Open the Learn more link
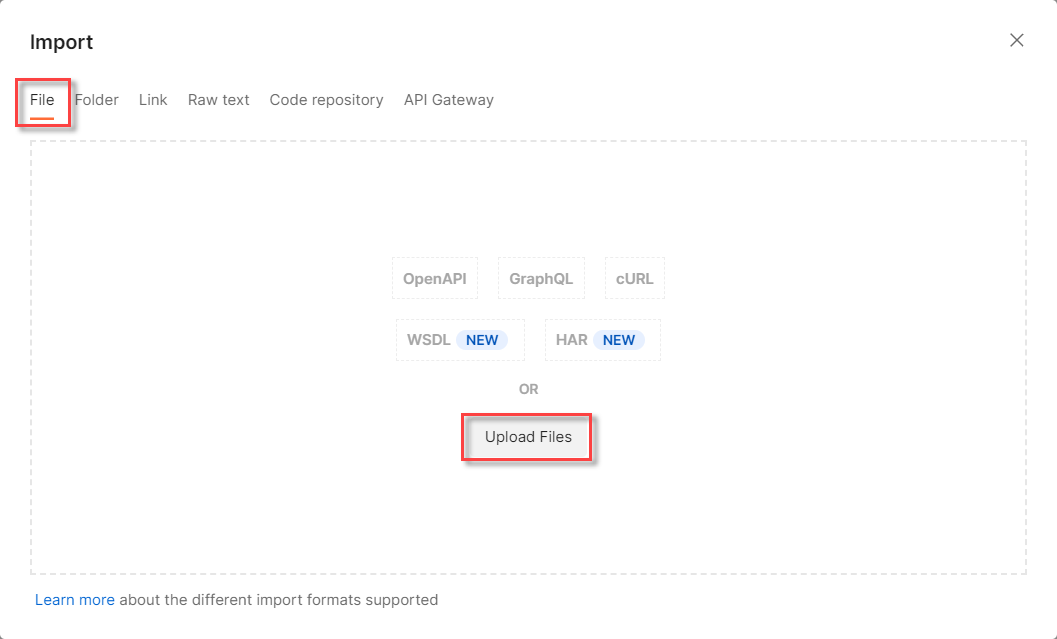This screenshot has width=1057, height=639. pos(75,600)
